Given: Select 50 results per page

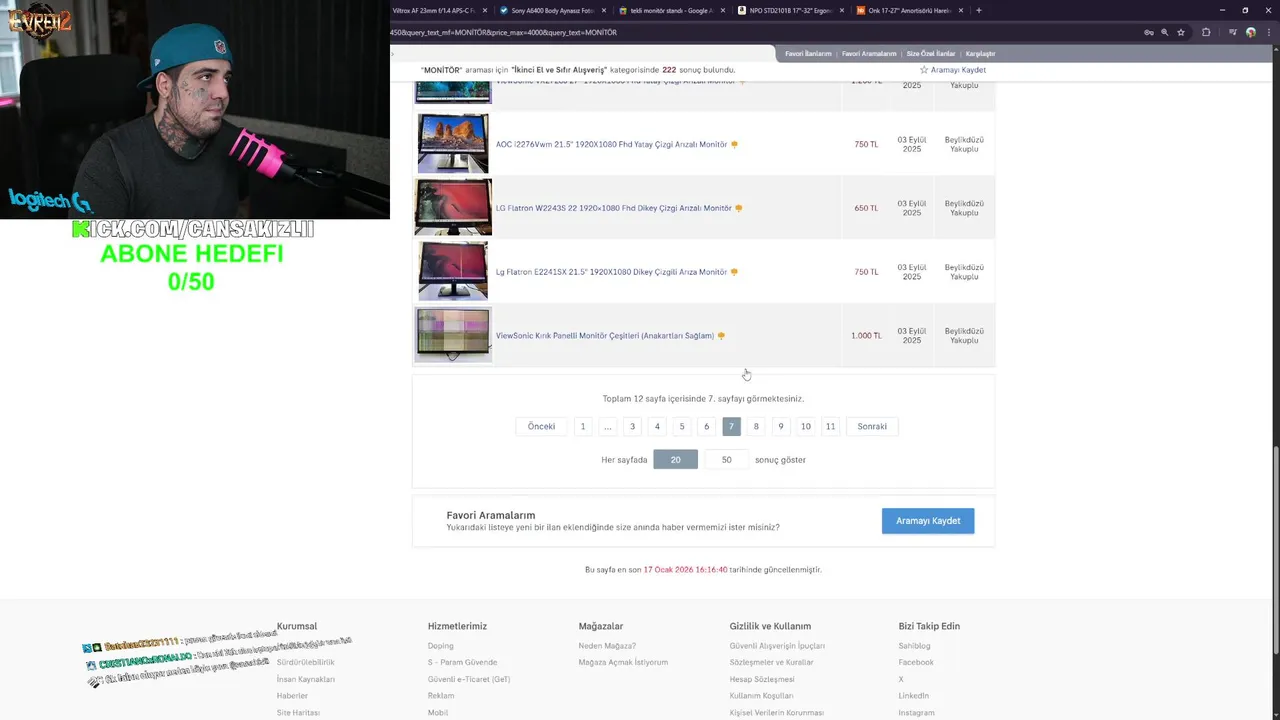Looking at the screenshot, I should (x=726, y=459).
